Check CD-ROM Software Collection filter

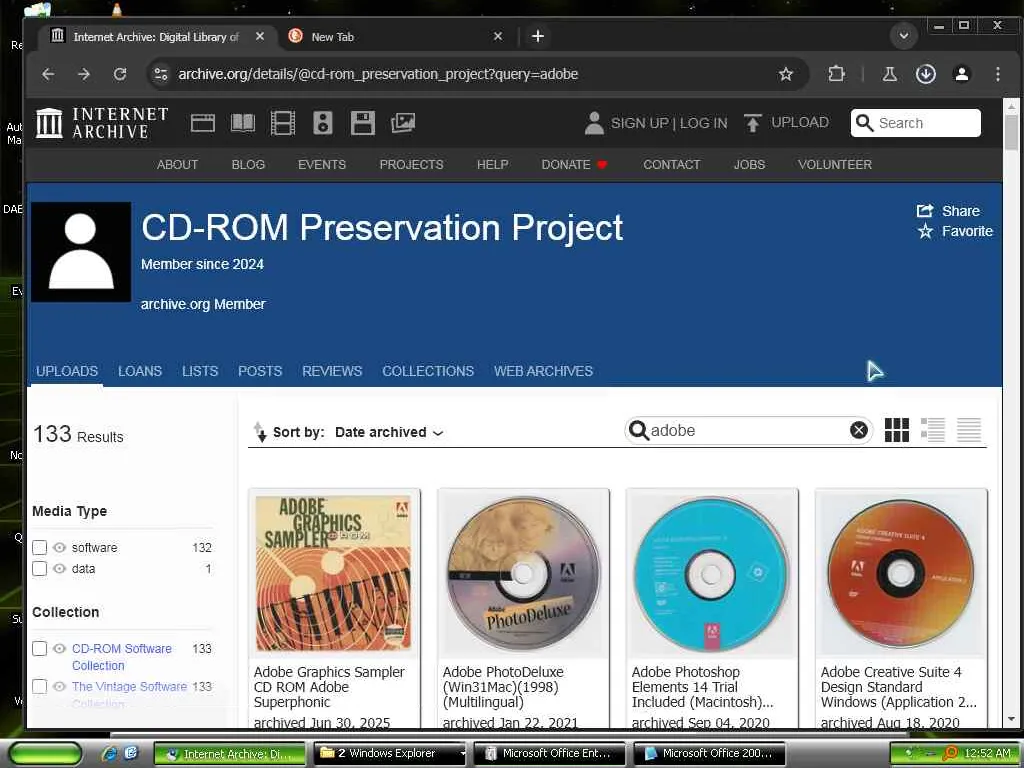click(40, 648)
